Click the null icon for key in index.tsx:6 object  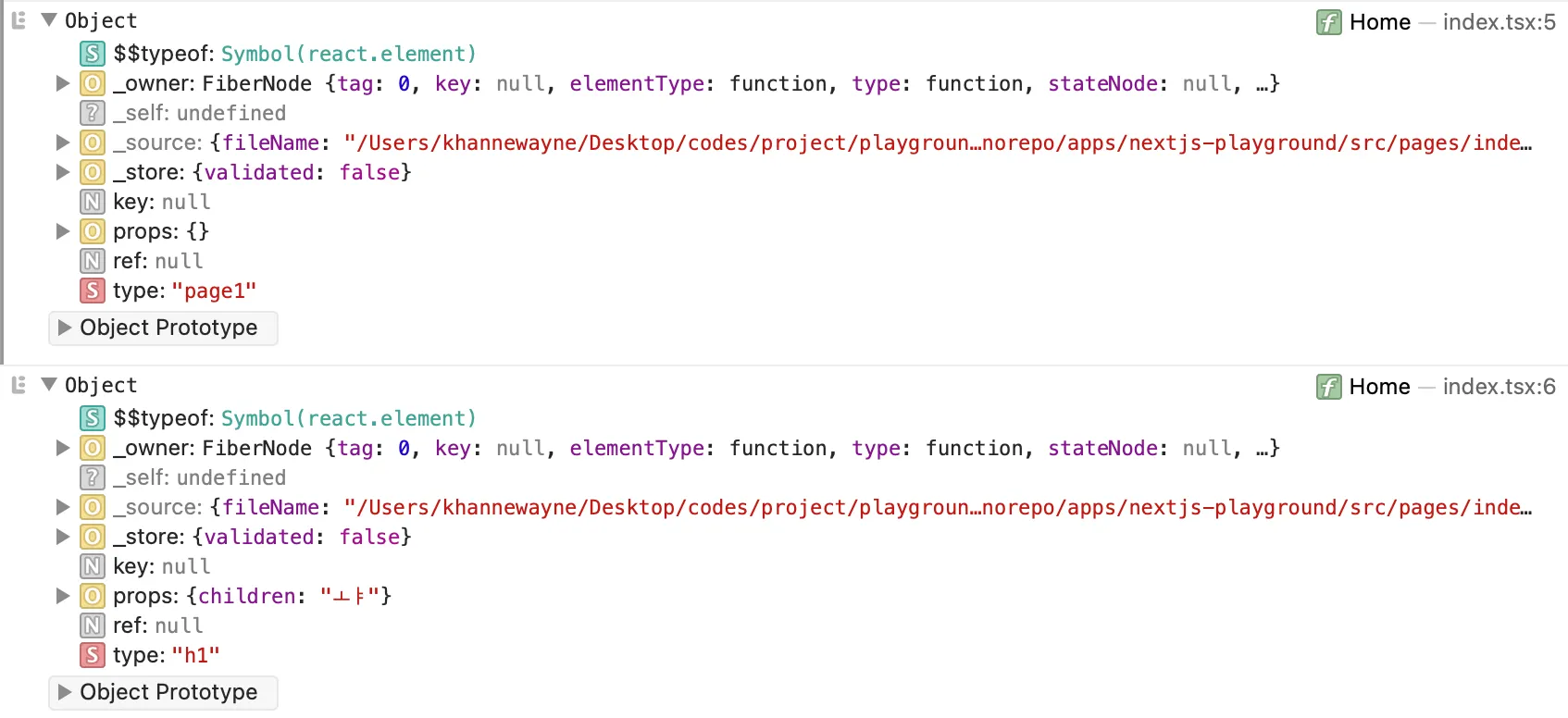pyautogui.click(x=93, y=566)
